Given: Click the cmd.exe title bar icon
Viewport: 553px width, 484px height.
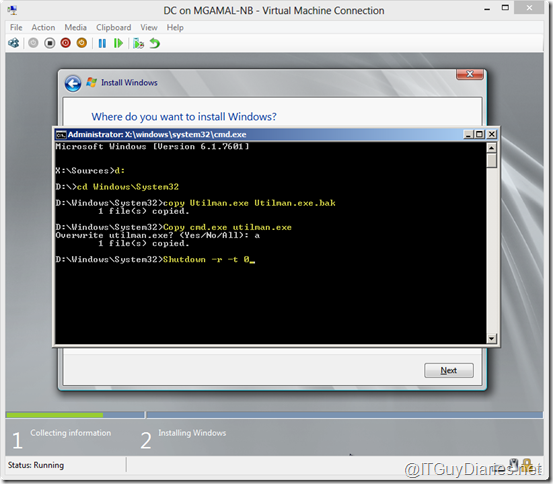Looking at the screenshot, I should pyautogui.click(x=61, y=135).
